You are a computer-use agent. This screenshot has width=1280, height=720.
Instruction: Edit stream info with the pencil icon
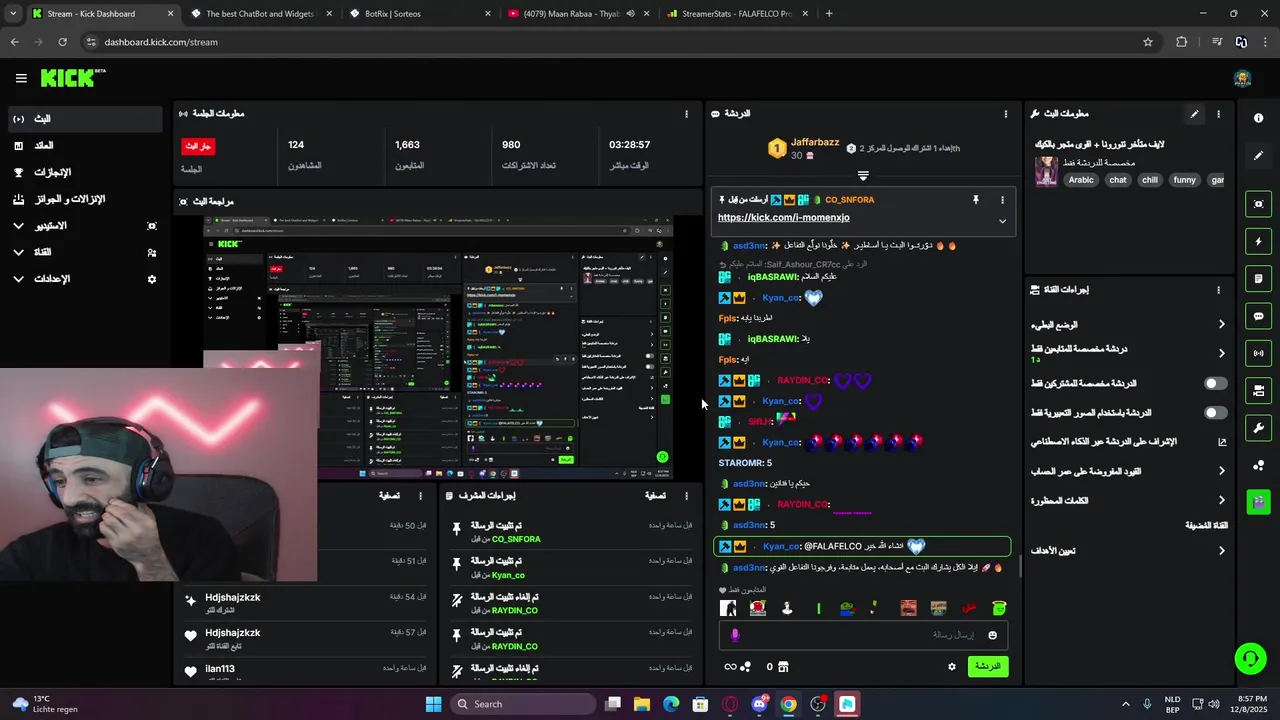(x=1194, y=114)
